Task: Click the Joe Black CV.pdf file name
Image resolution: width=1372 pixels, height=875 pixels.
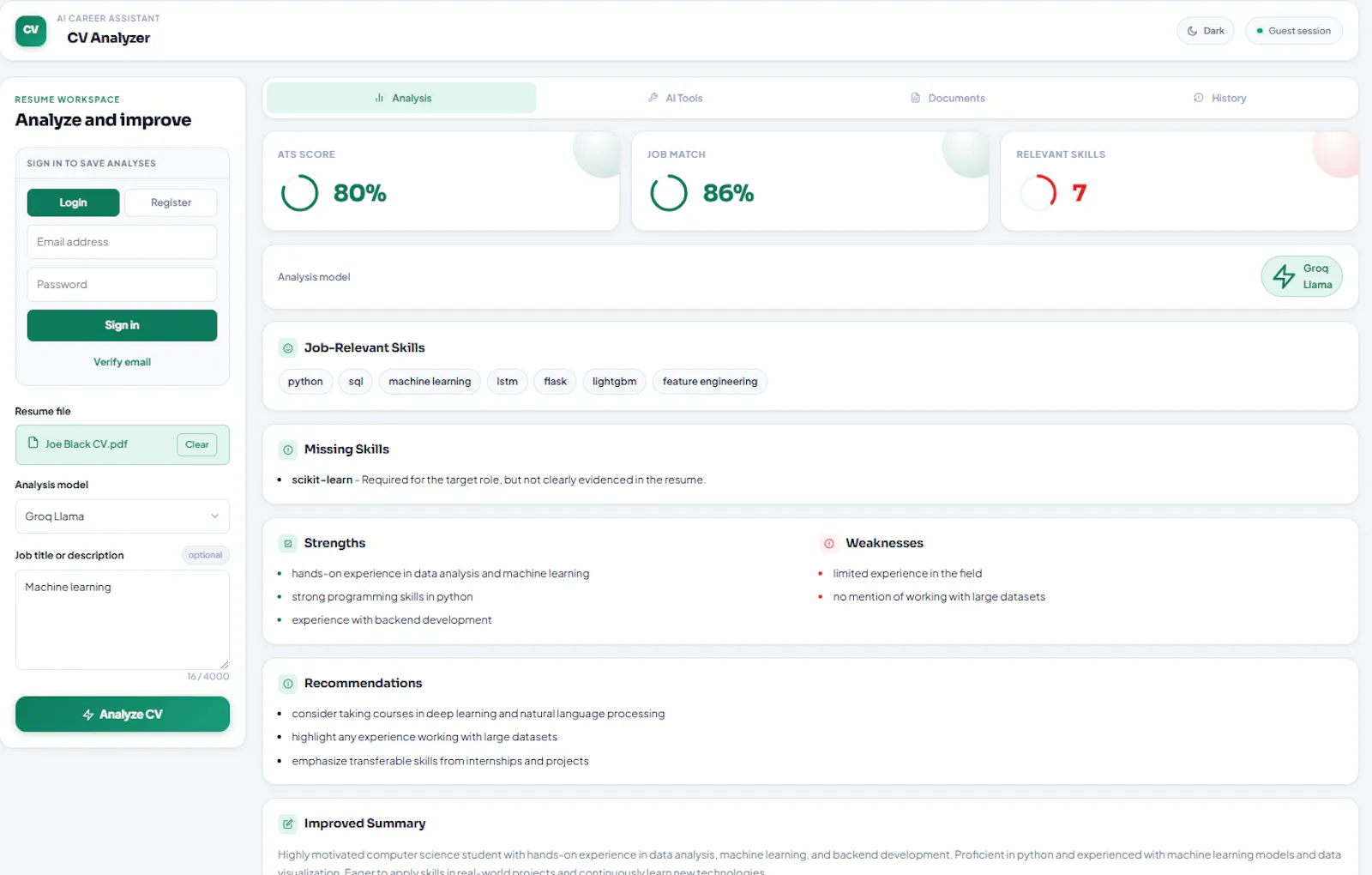Action: point(86,444)
